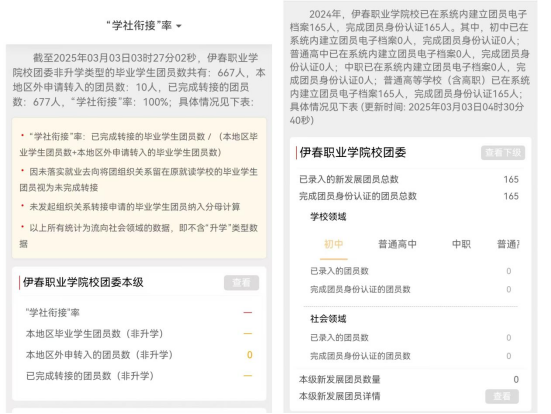
Task: Click the red dash value of "学社衔接"率 row
Action: [248, 312]
